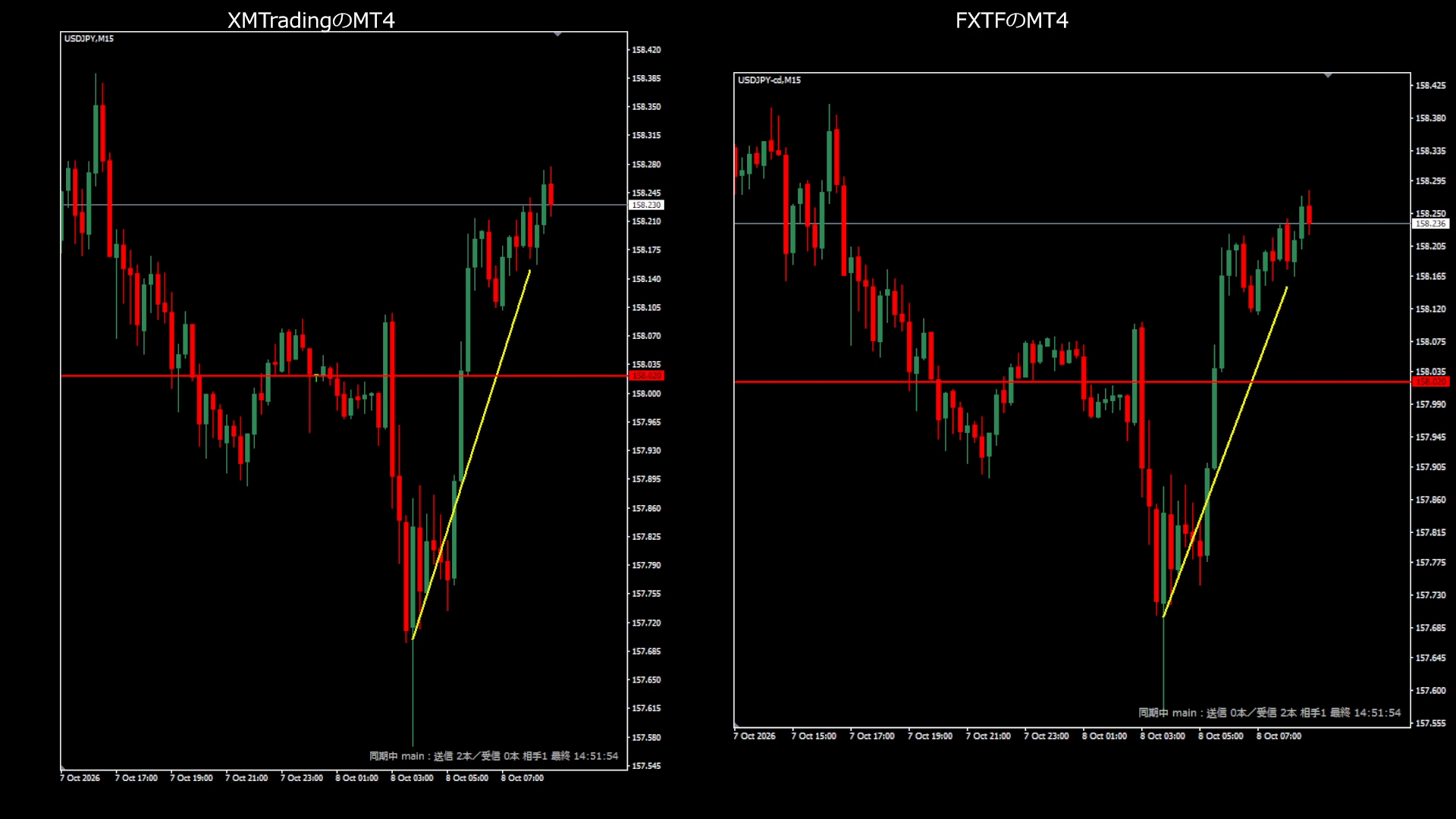Viewport: 1456px width, 819px height.
Task: Click the FXTF sync status text 受信 2本
Action: pos(1276,713)
